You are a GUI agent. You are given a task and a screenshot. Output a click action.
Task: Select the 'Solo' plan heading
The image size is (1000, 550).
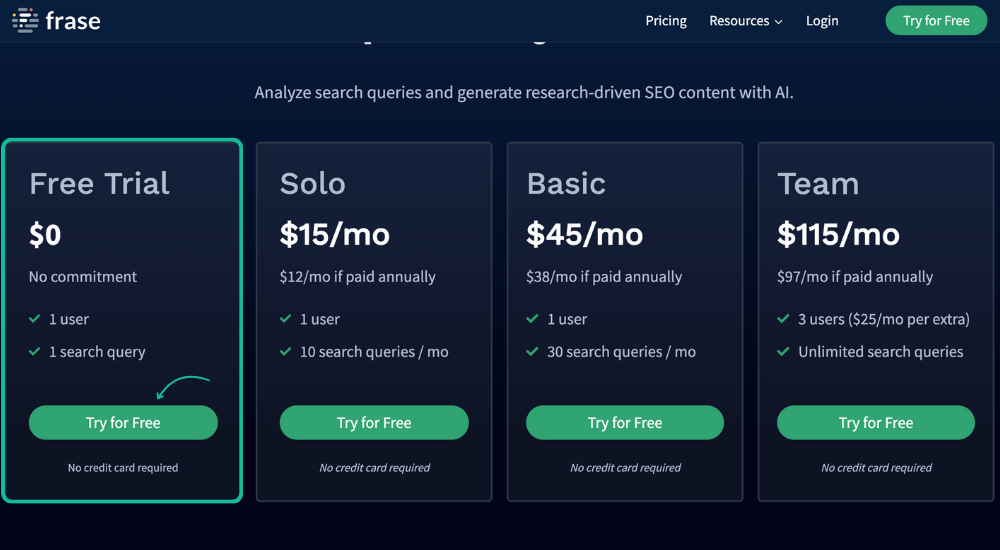point(312,184)
